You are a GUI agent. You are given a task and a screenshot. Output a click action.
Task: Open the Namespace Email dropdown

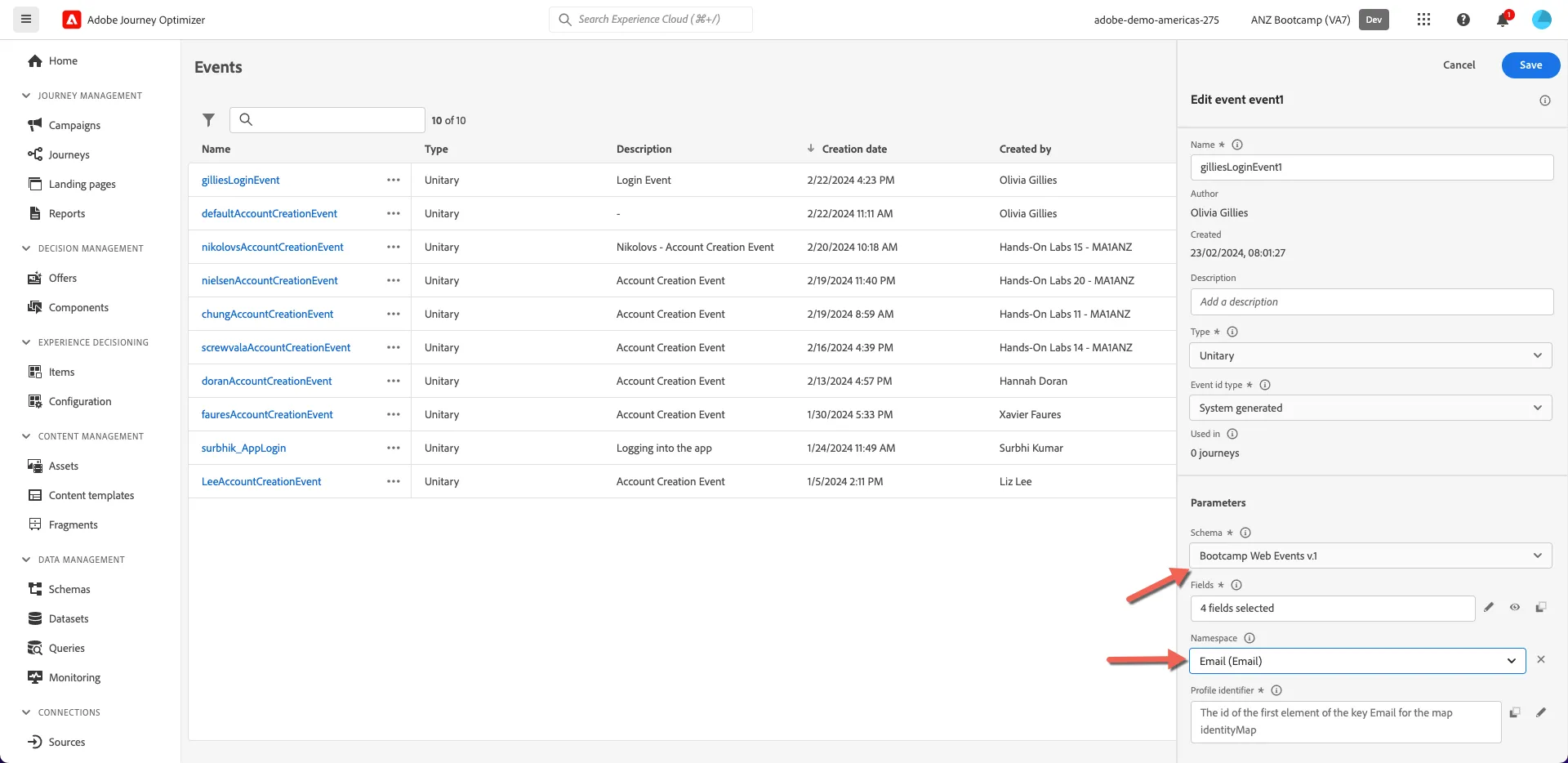click(1357, 661)
